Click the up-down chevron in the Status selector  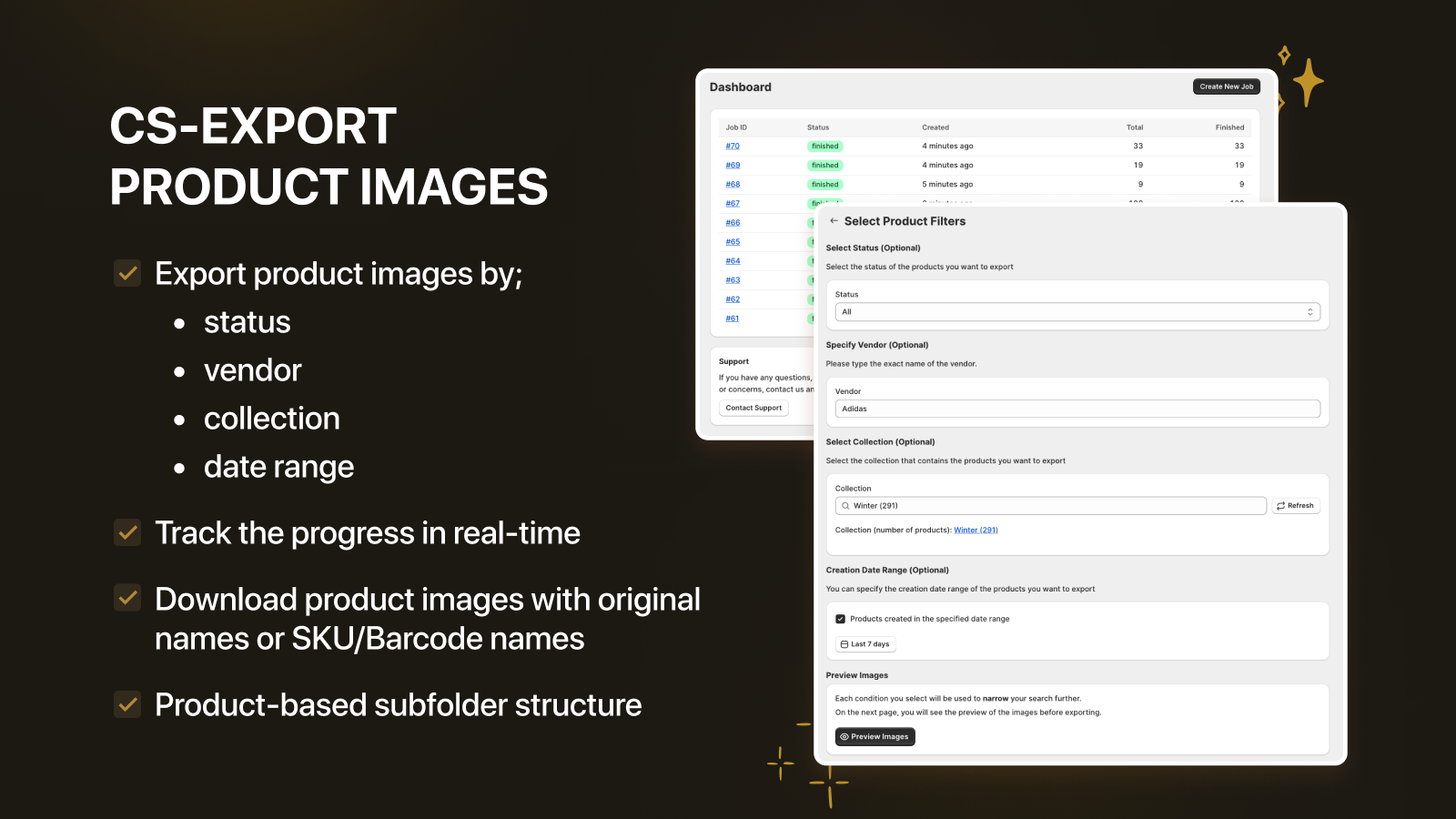[x=1310, y=311]
